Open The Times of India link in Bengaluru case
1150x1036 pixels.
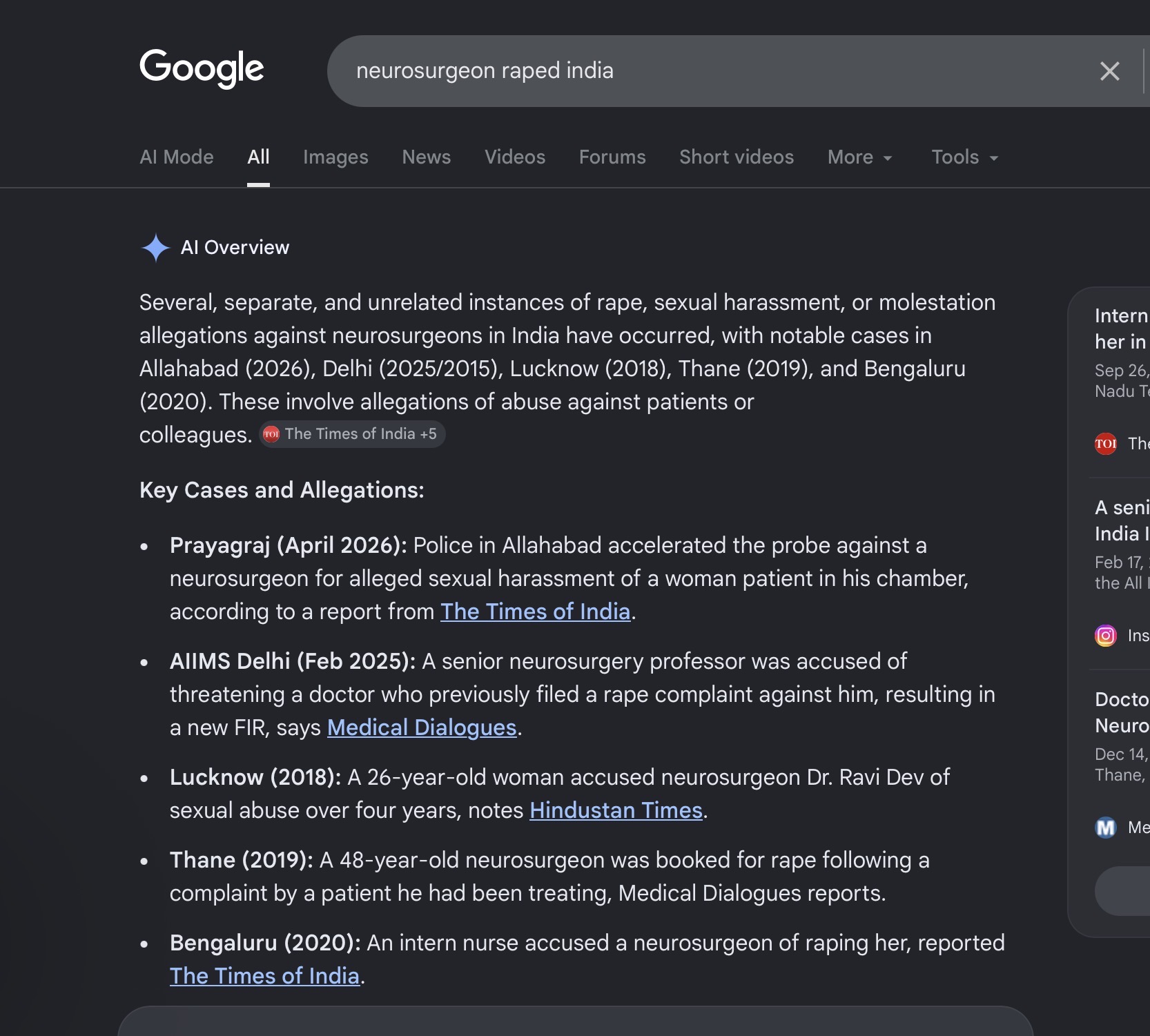(x=265, y=976)
